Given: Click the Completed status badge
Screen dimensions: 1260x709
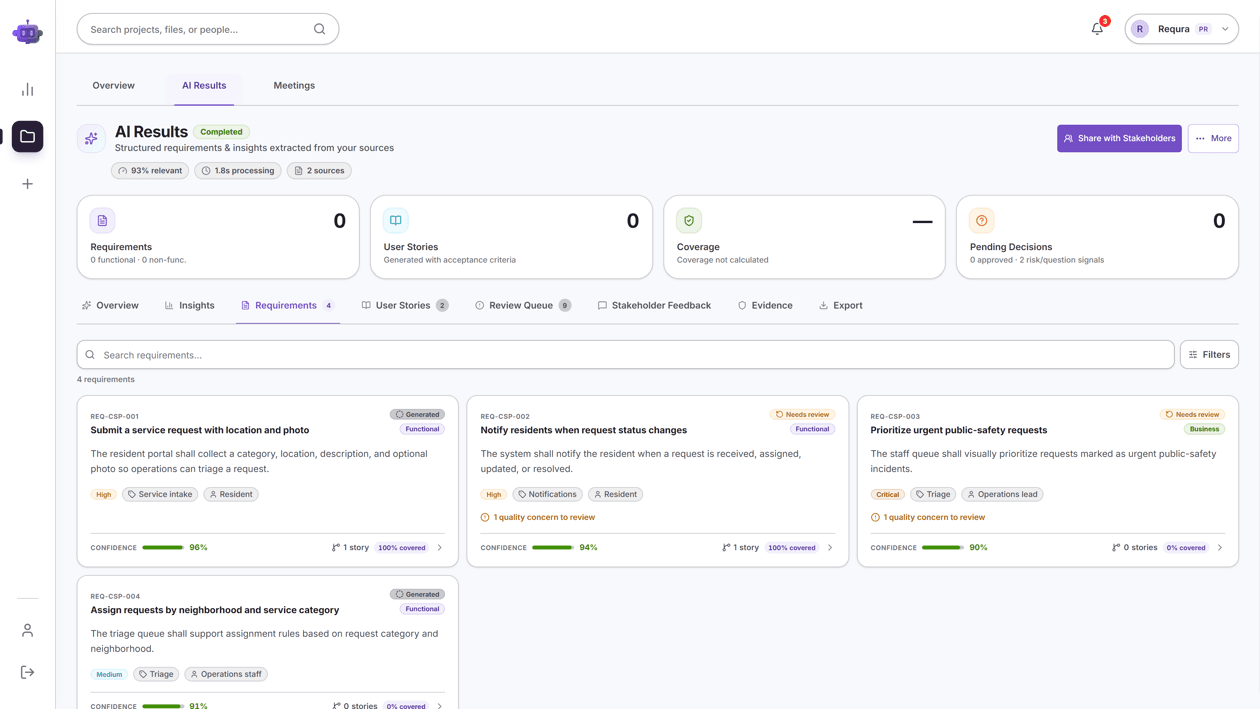Looking at the screenshot, I should click(221, 132).
